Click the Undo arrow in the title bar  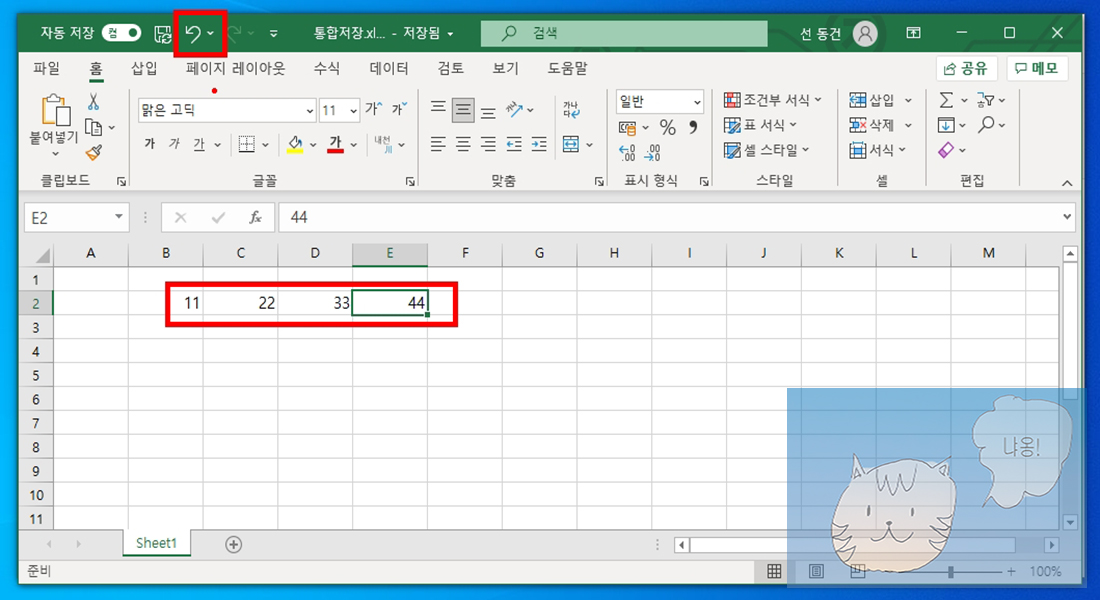click(x=193, y=33)
